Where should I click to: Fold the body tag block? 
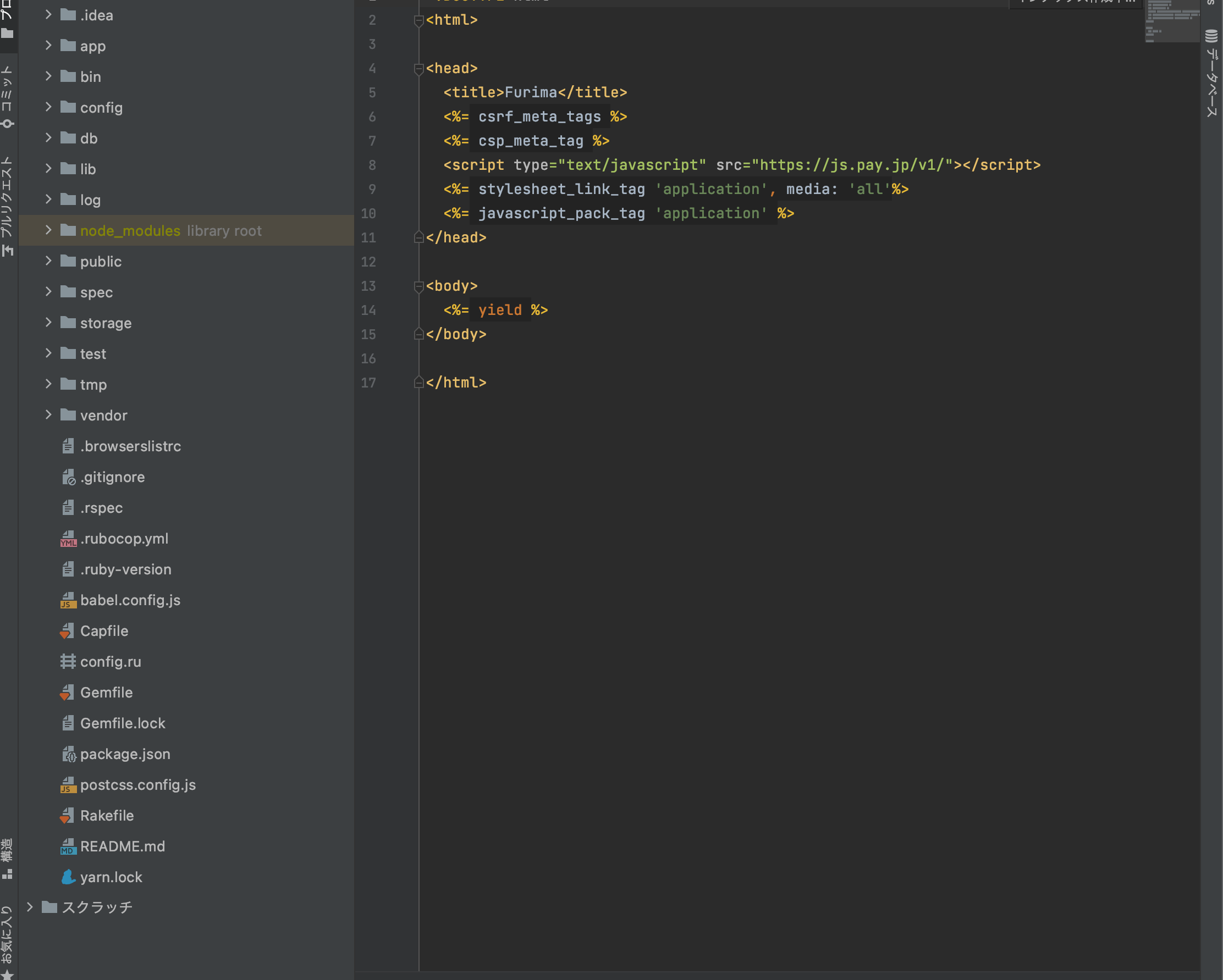(x=418, y=286)
